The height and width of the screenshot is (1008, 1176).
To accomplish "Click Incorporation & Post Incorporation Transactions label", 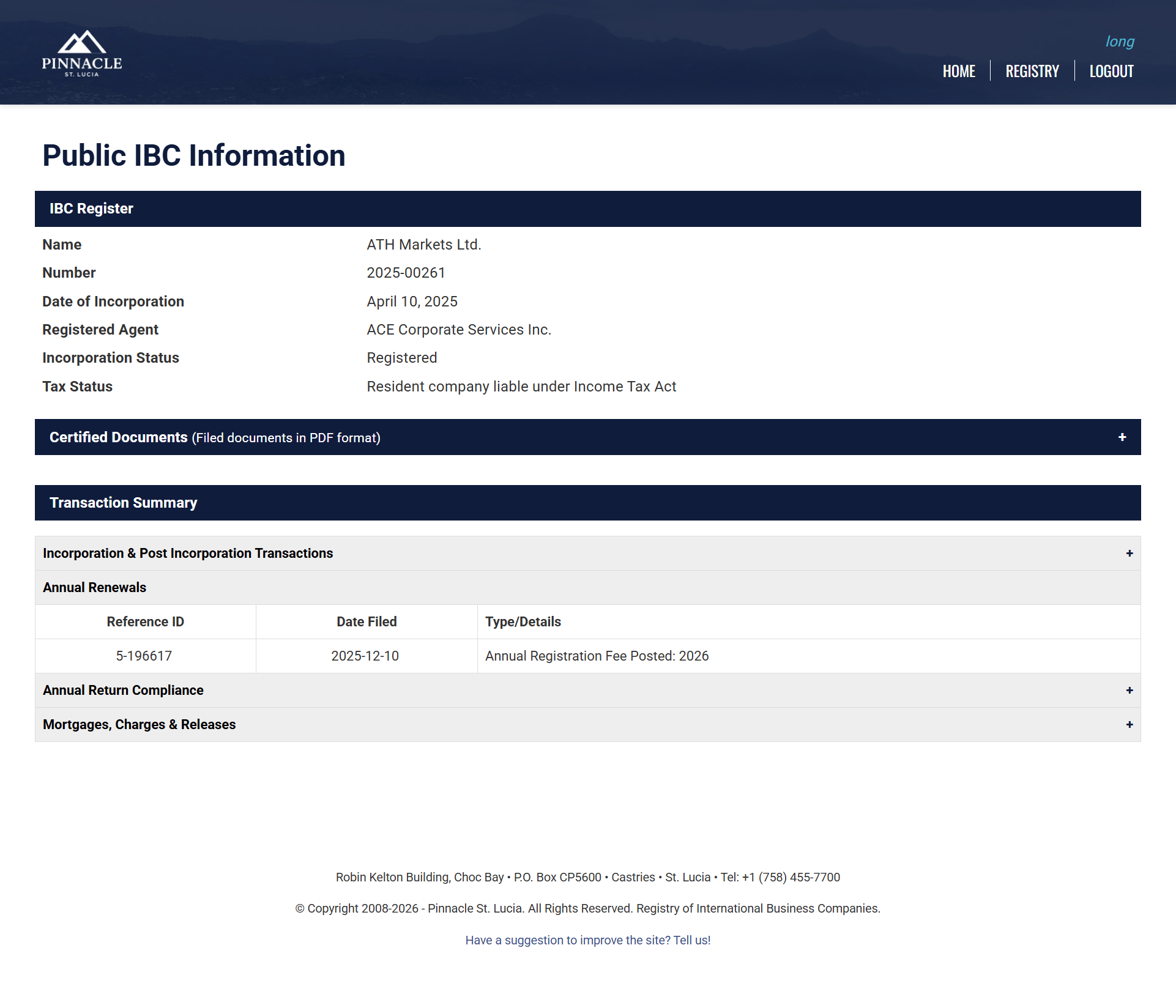I will coord(188,554).
